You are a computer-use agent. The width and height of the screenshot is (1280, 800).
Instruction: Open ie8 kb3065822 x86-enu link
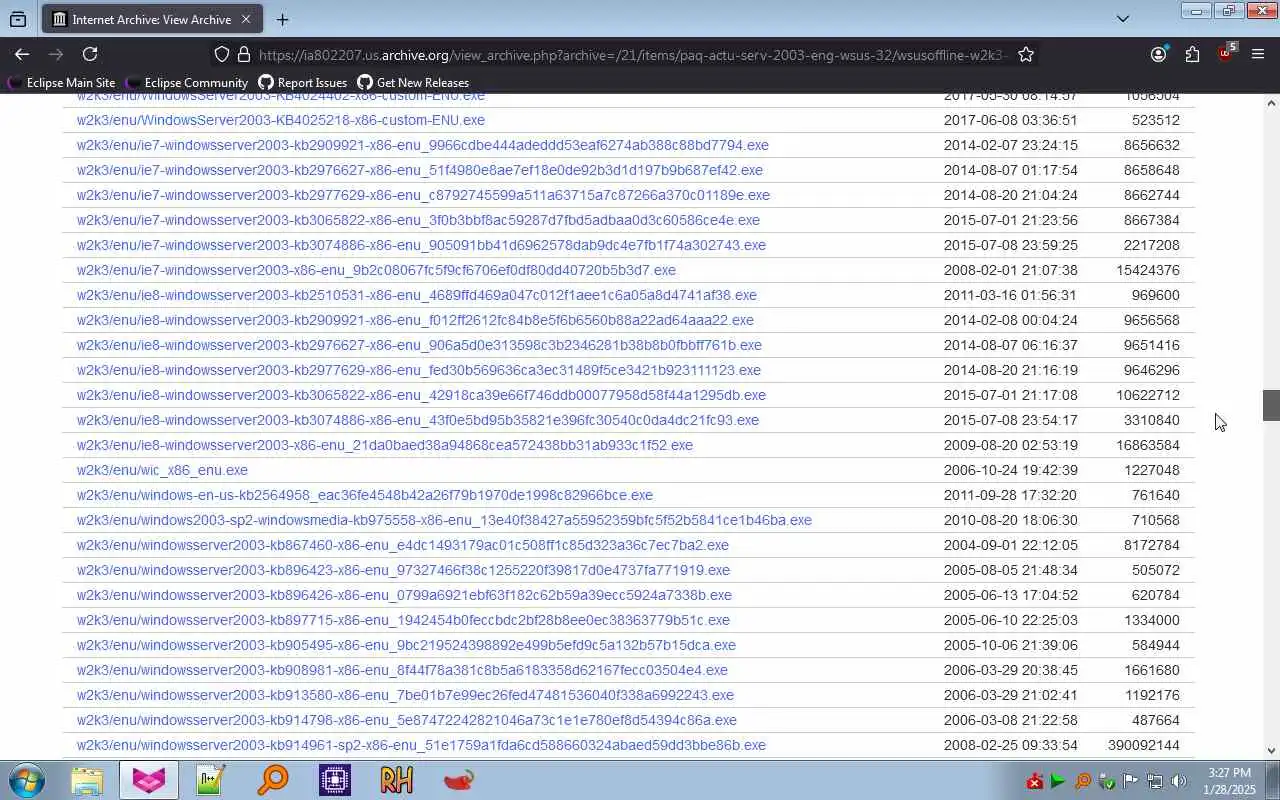tap(421, 395)
